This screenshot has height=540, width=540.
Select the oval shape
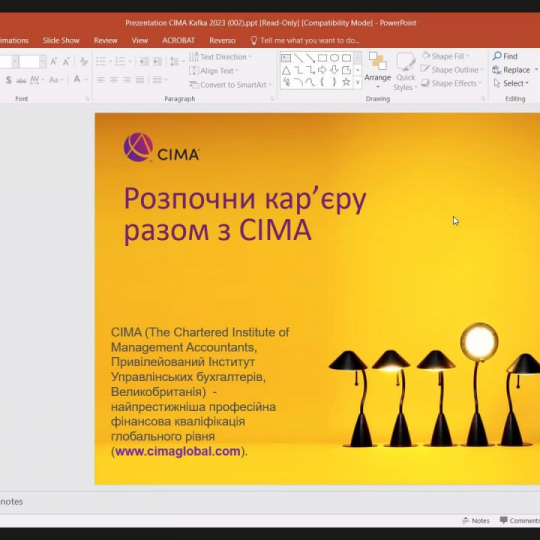point(334,58)
